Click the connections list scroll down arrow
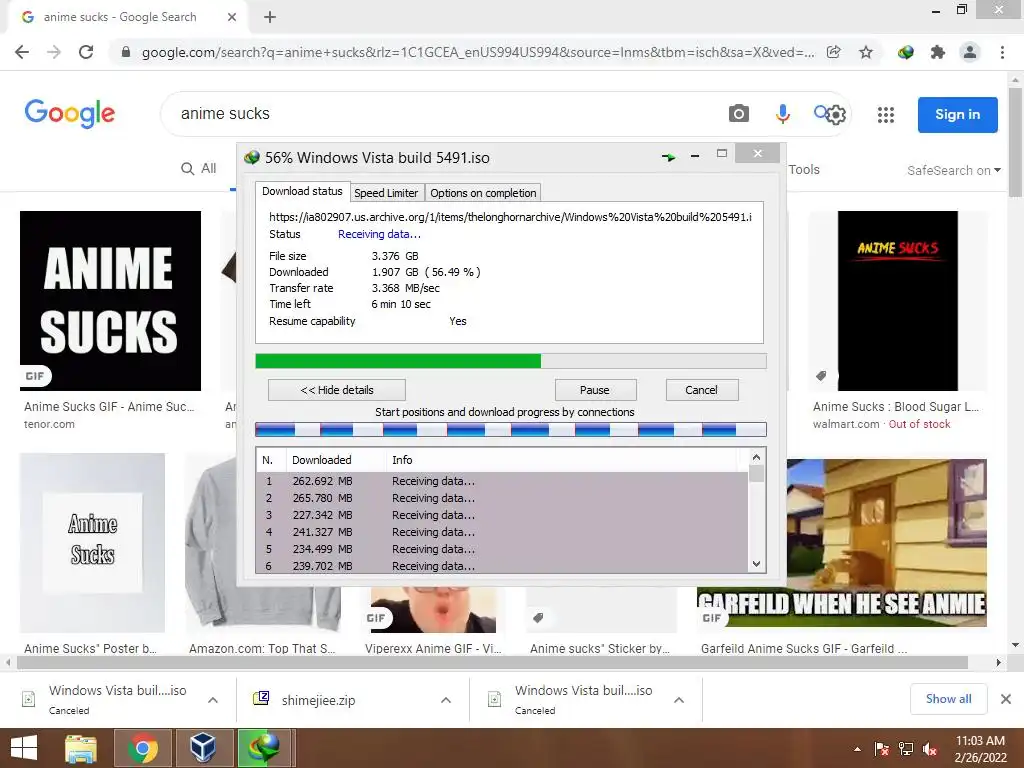Image resolution: width=1024 pixels, height=768 pixels. point(756,564)
